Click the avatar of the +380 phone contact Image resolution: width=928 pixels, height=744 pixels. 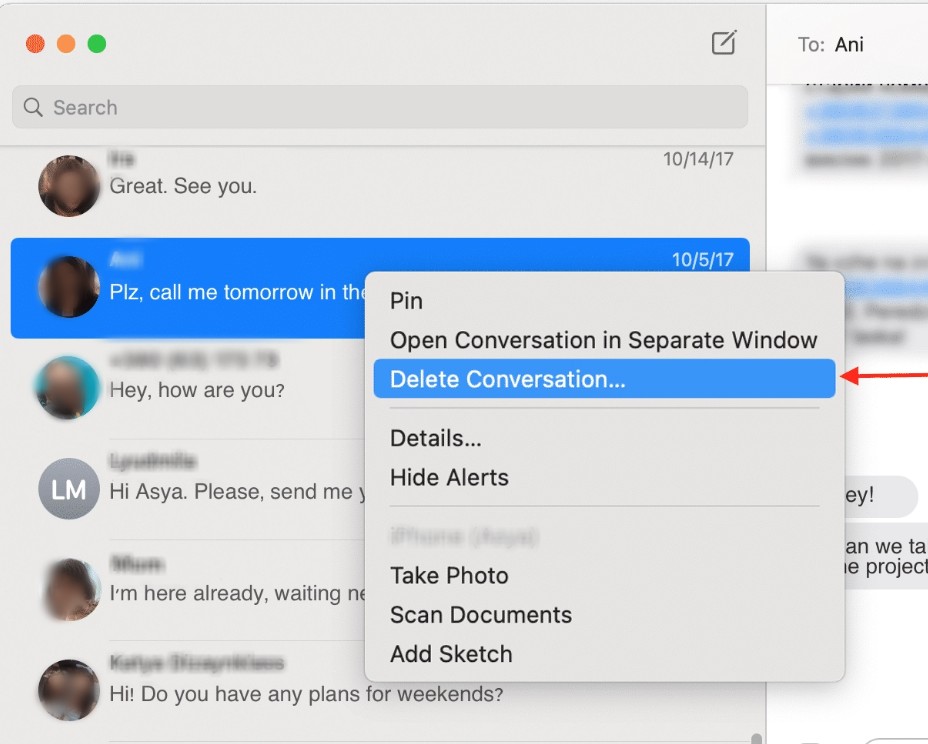66,386
